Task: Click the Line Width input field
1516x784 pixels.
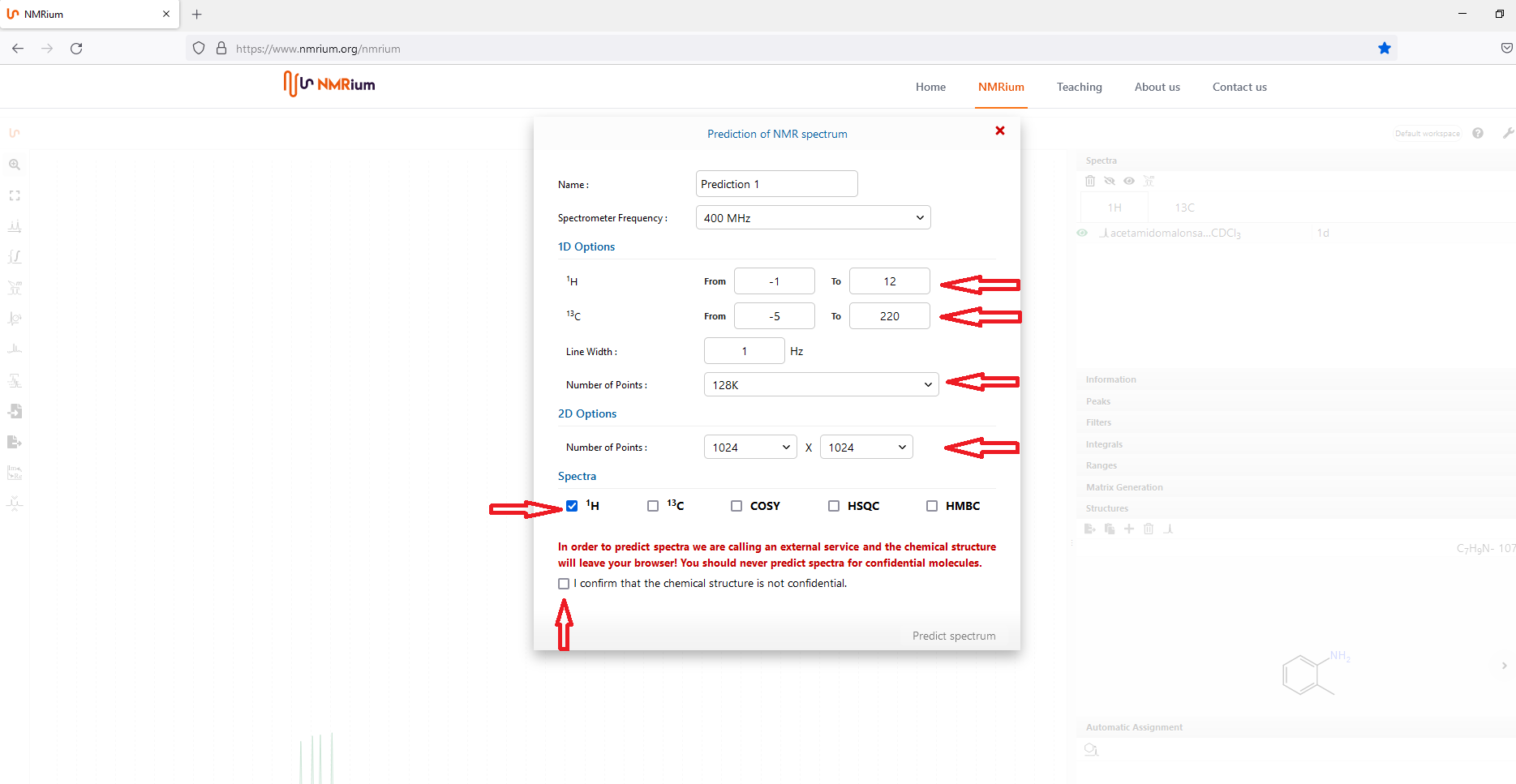Action: click(x=744, y=351)
